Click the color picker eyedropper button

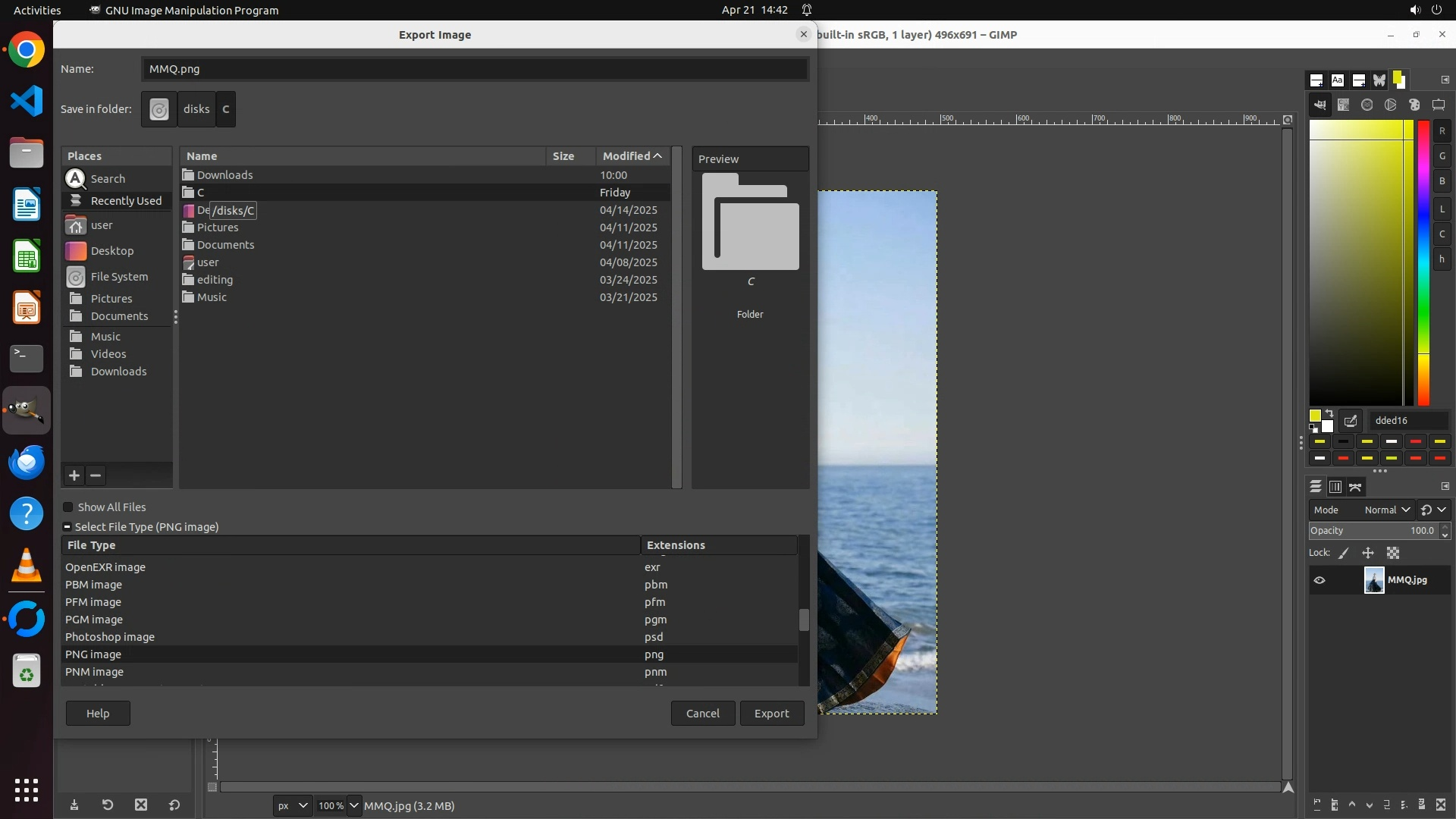1351,421
